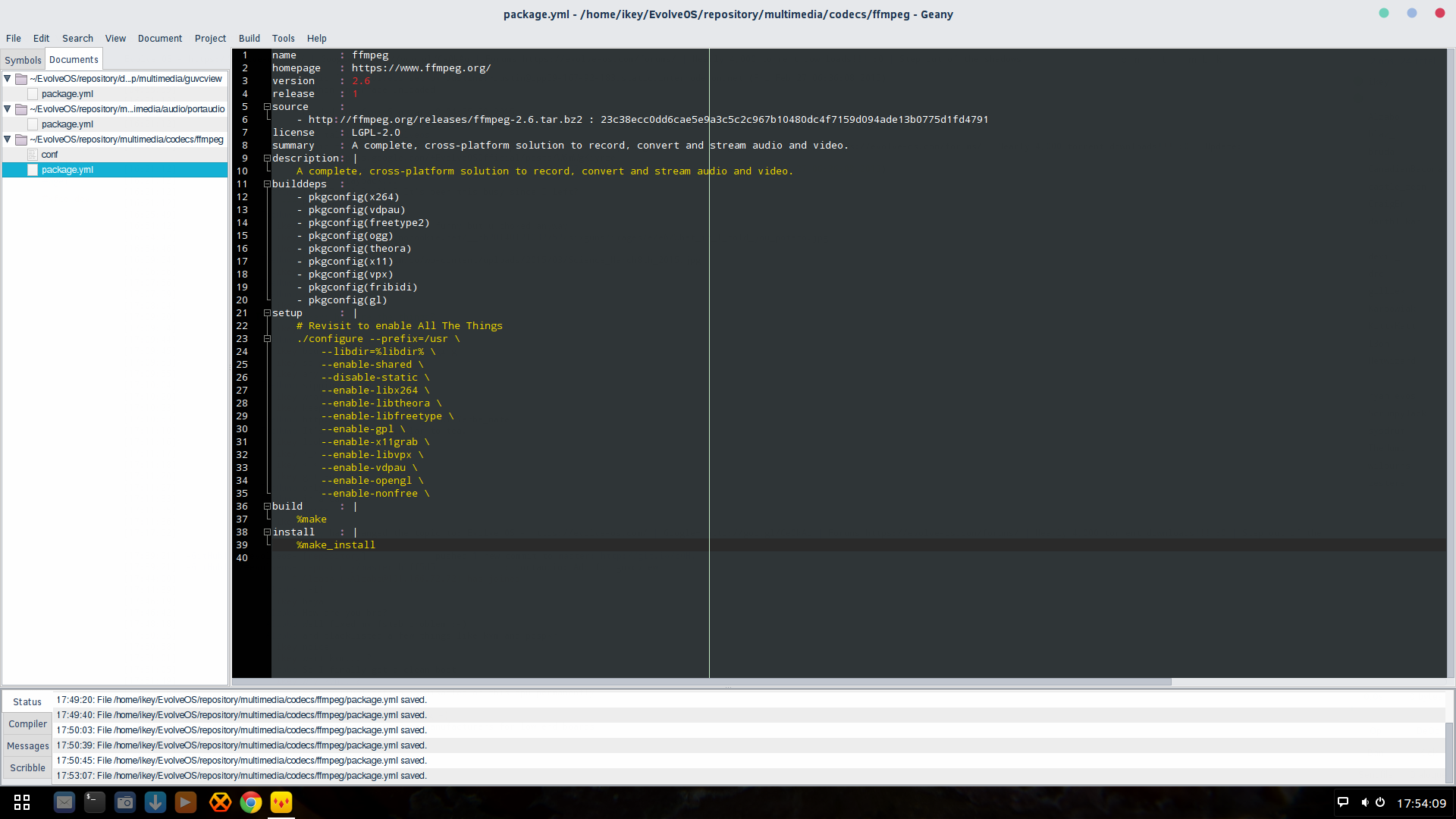Image resolution: width=1456 pixels, height=819 pixels.
Task: Open the Edit menu
Action: coord(41,38)
